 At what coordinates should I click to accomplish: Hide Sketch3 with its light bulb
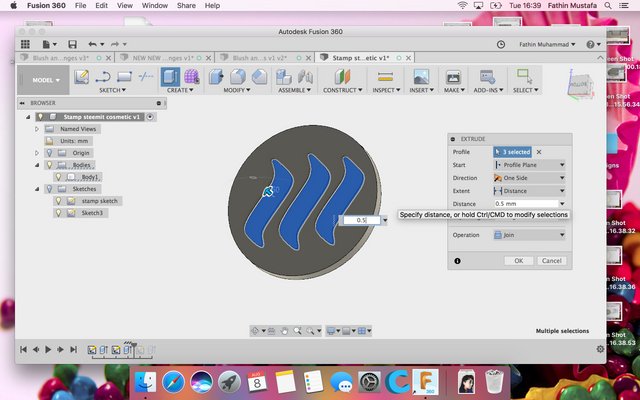(x=58, y=213)
